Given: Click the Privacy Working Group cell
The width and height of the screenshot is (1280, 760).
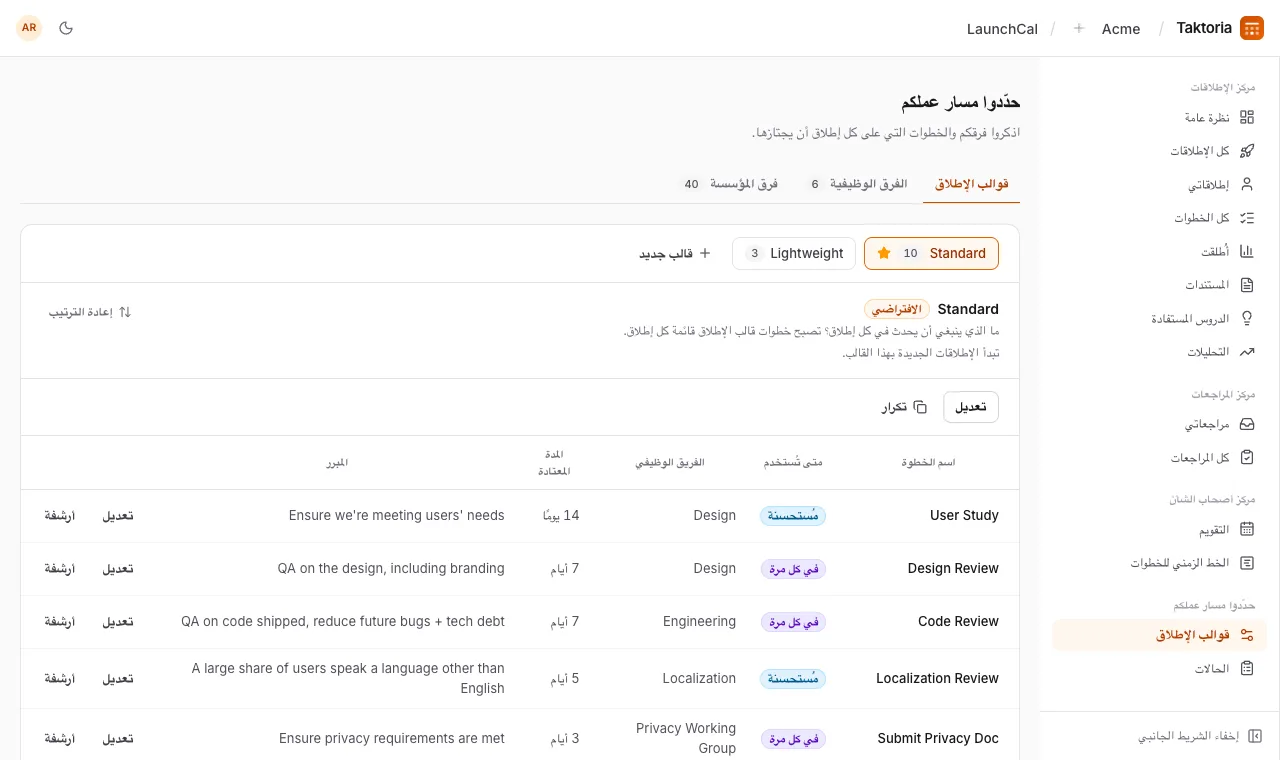Looking at the screenshot, I should click(686, 739).
